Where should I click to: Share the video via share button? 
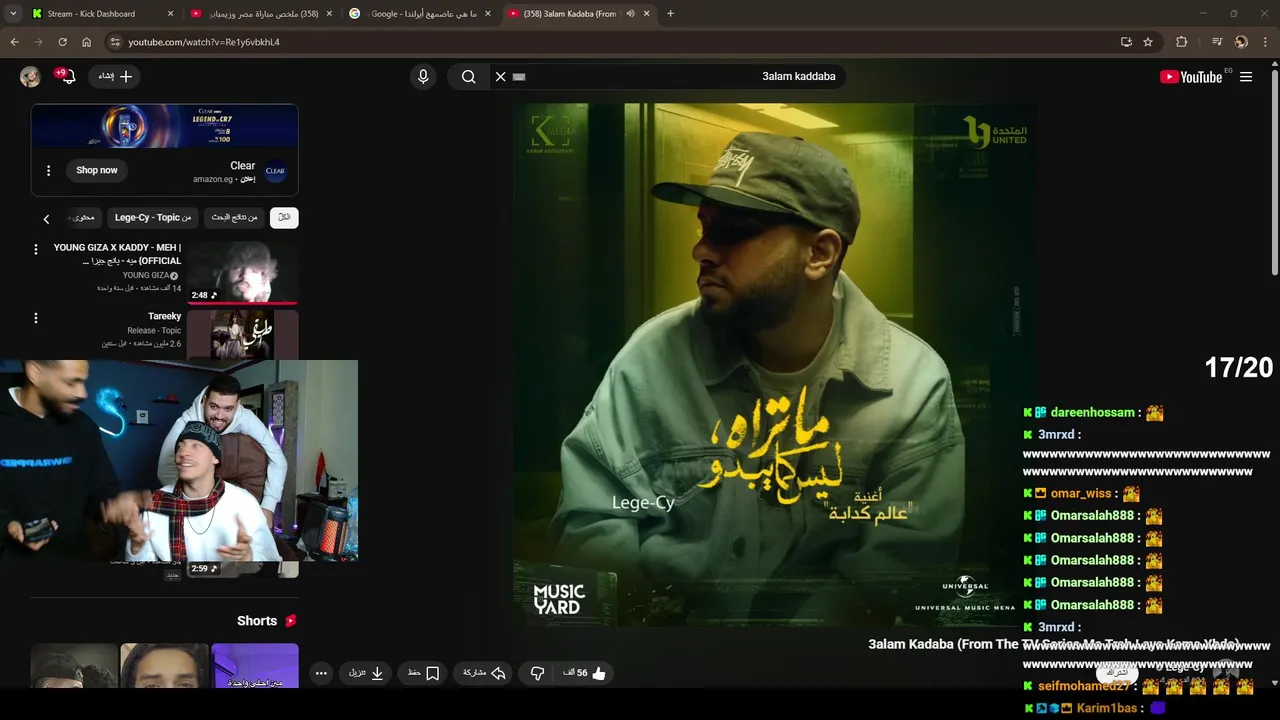pos(485,673)
